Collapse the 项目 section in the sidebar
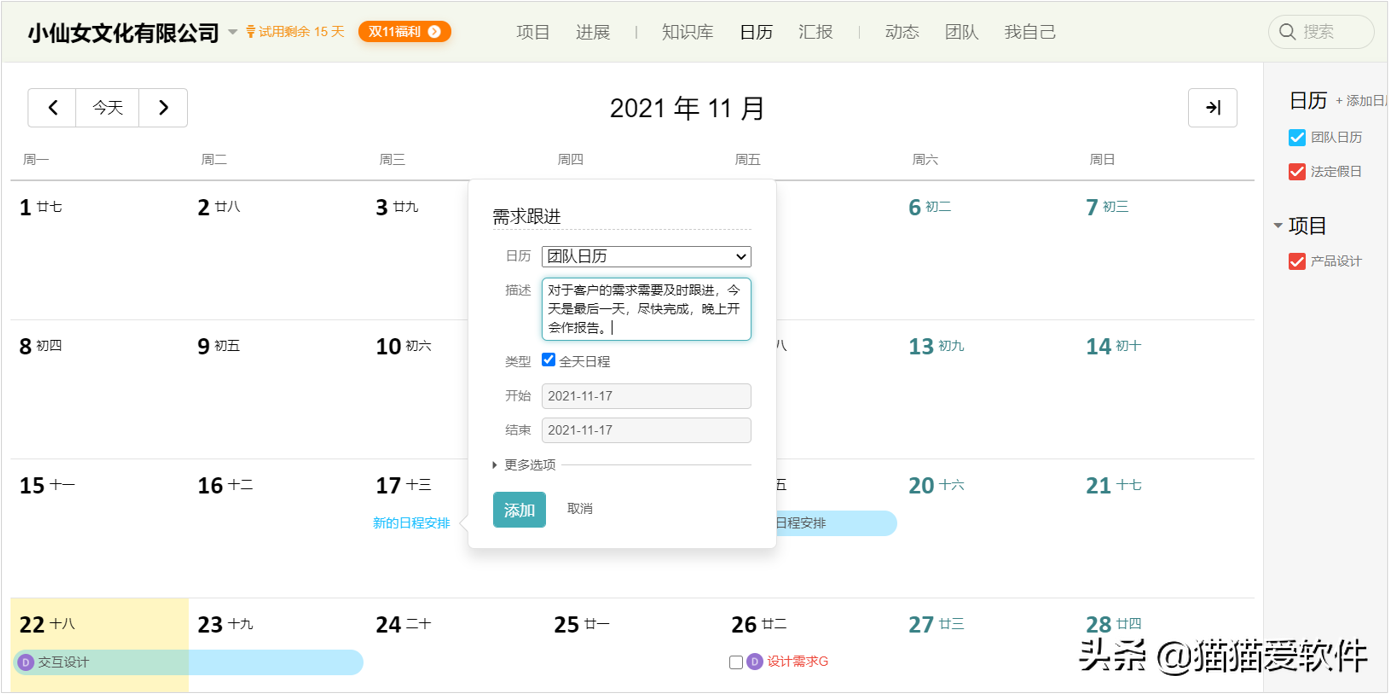 point(1278,225)
